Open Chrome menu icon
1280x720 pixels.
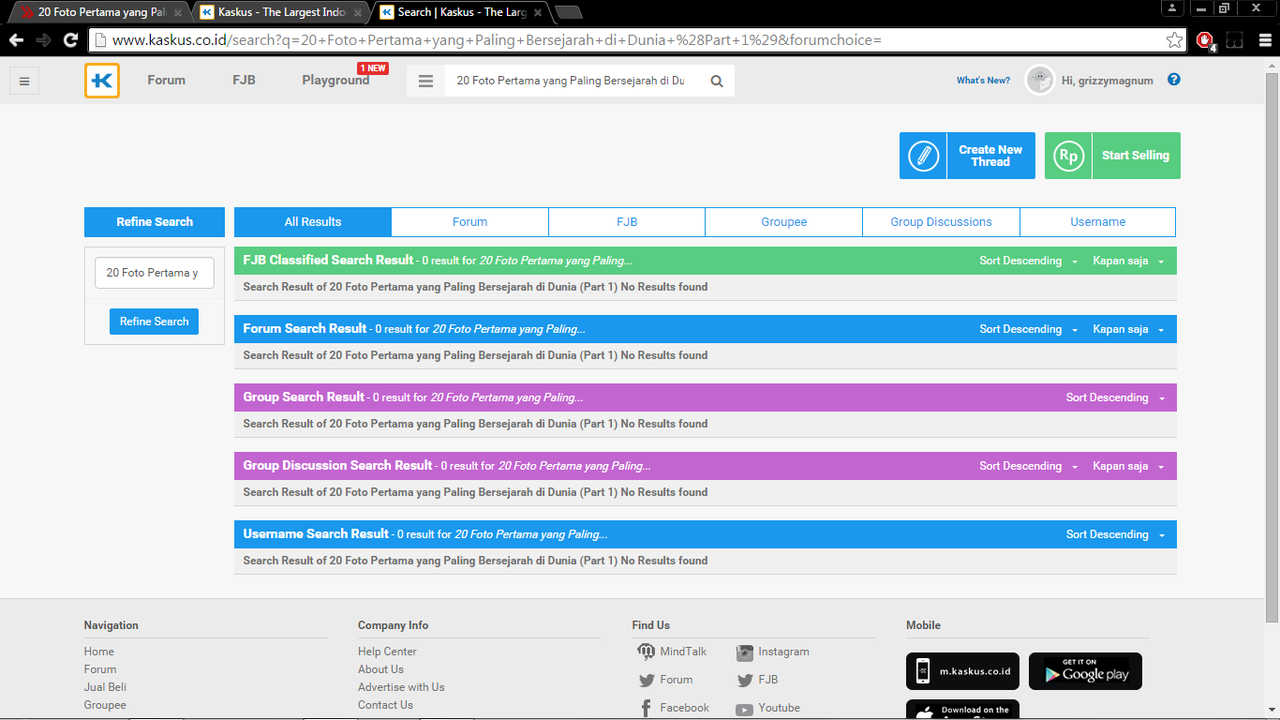tap(1264, 40)
